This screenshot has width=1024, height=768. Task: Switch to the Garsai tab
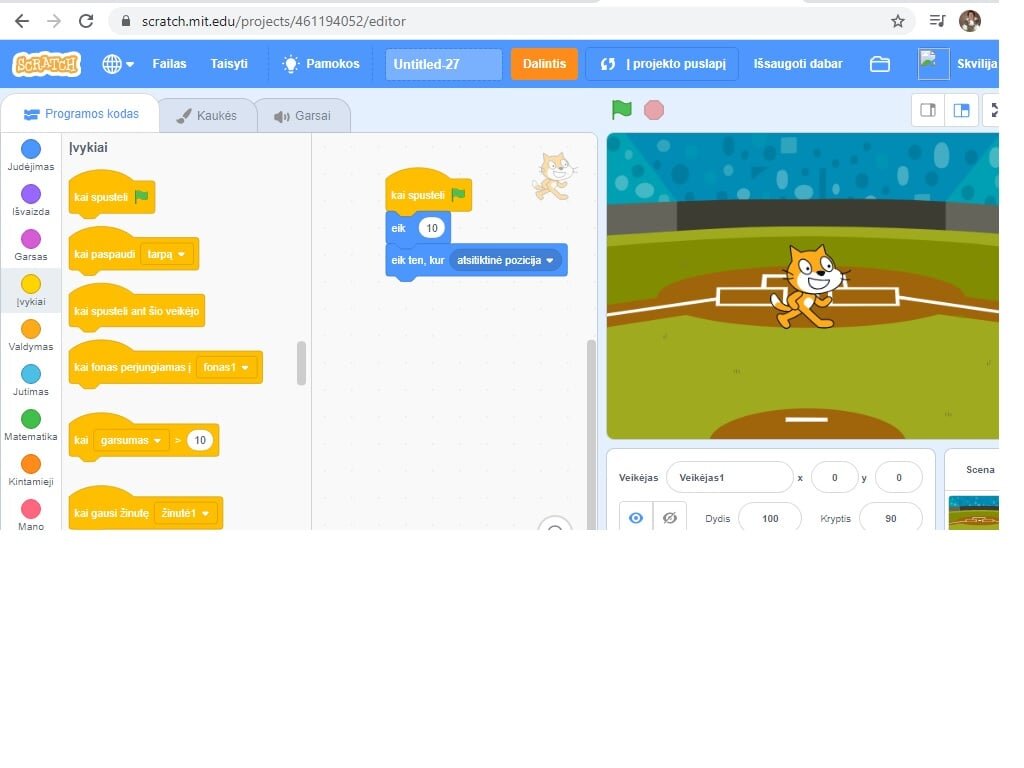pyautogui.click(x=303, y=116)
